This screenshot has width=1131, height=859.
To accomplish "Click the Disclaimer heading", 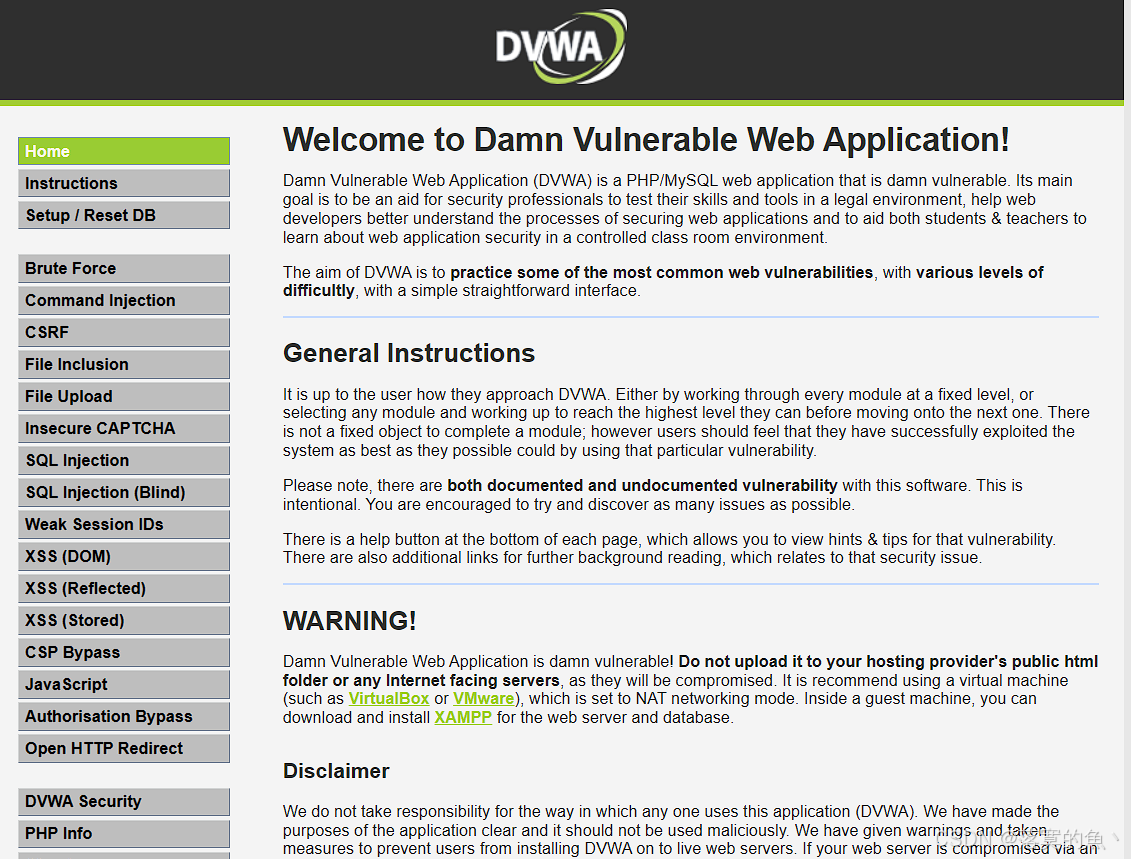I will (336, 771).
